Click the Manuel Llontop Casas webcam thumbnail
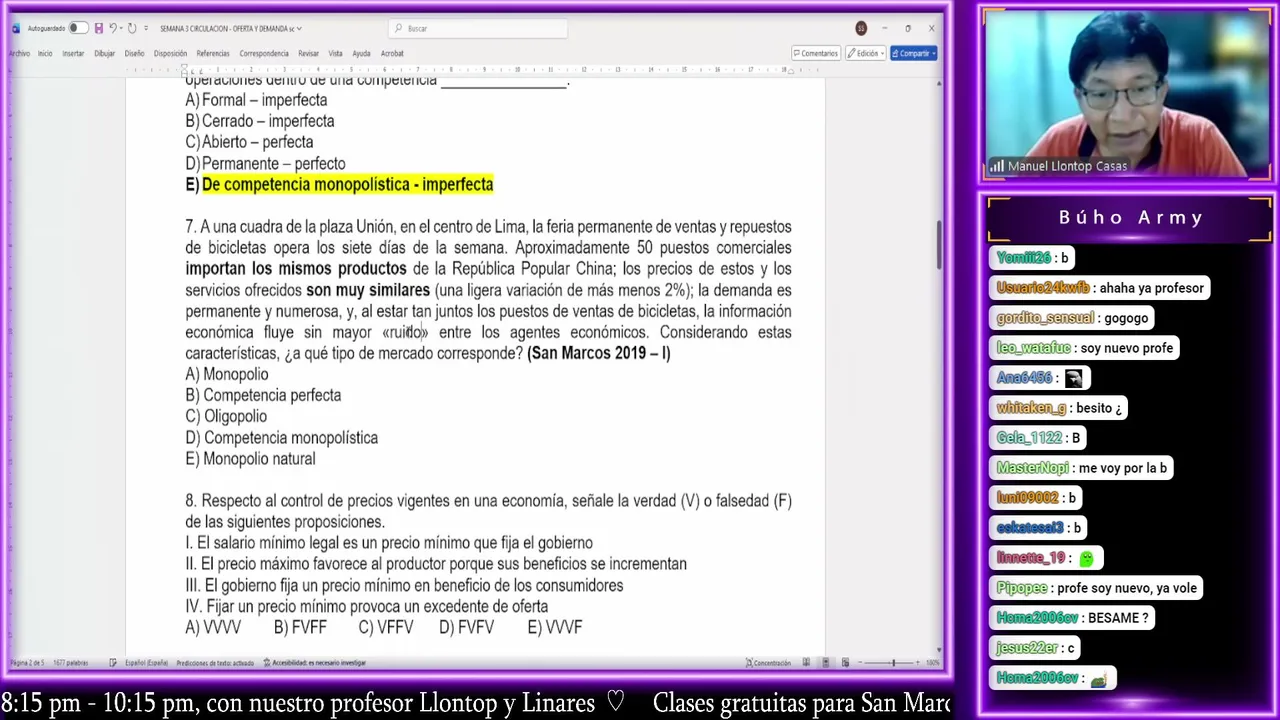The width and height of the screenshot is (1280, 720). (1127, 95)
